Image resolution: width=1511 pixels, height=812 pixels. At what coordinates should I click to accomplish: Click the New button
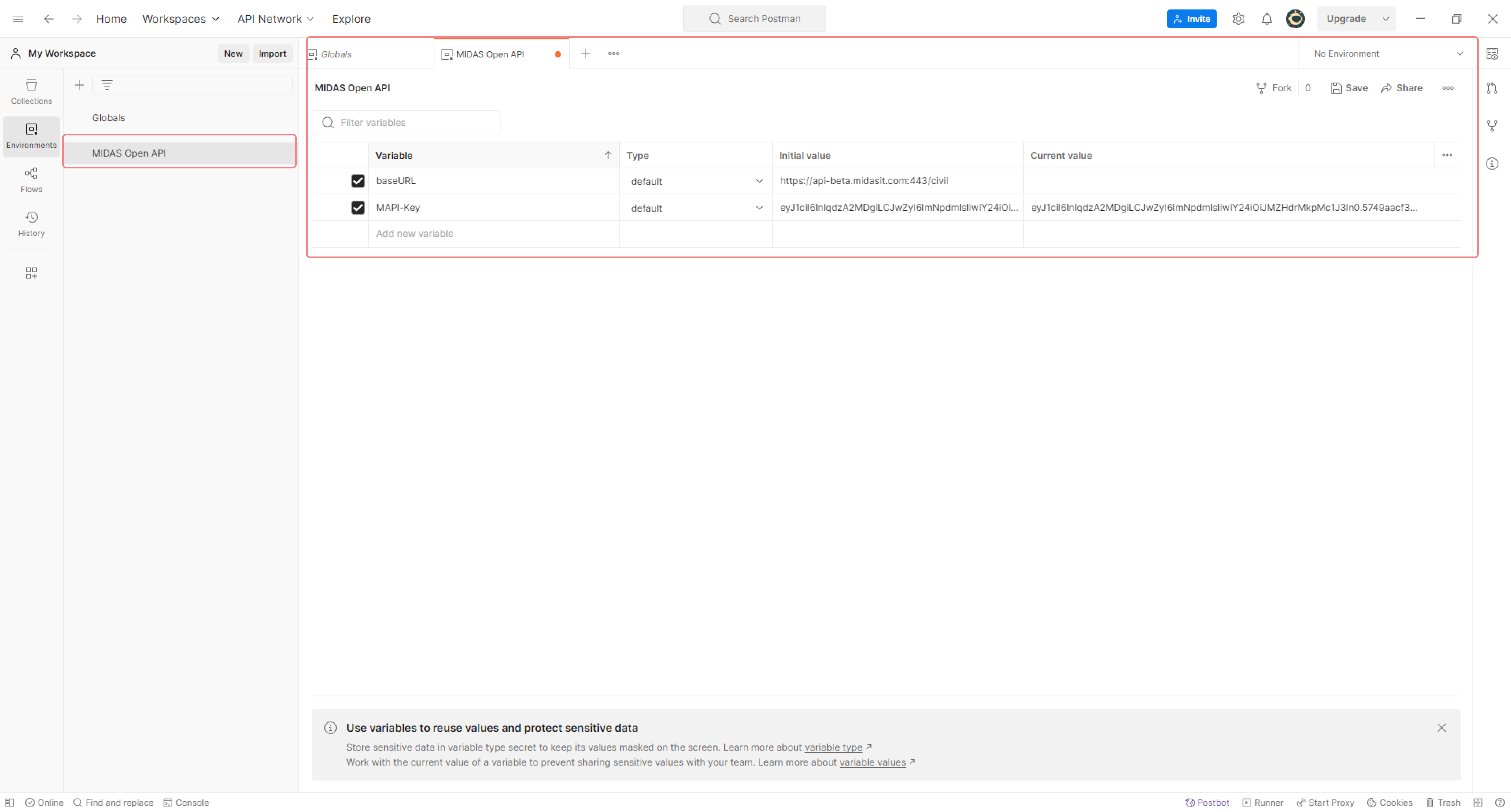coord(233,54)
